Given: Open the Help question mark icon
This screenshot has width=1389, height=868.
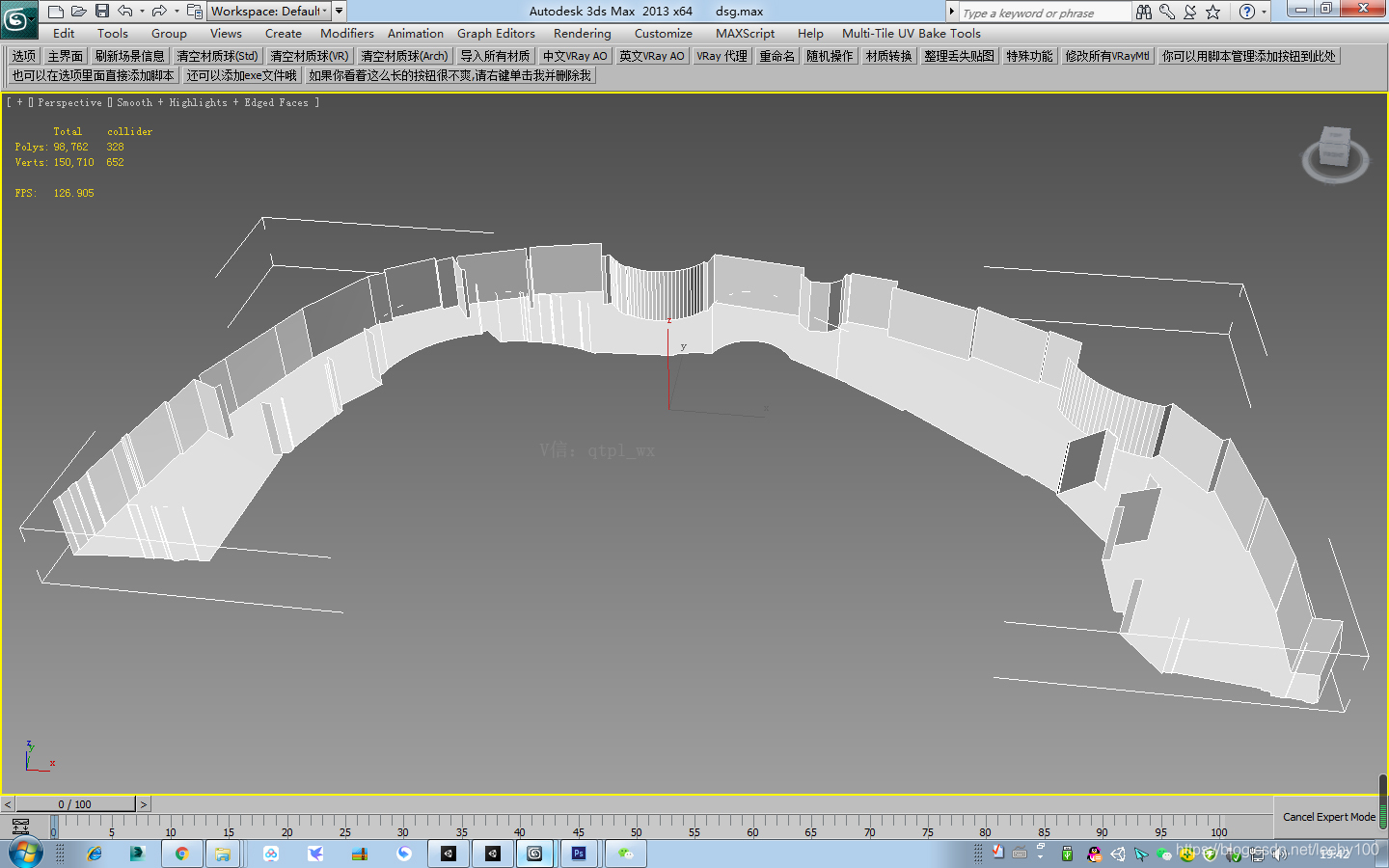Looking at the screenshot, I should point(1247,12).
